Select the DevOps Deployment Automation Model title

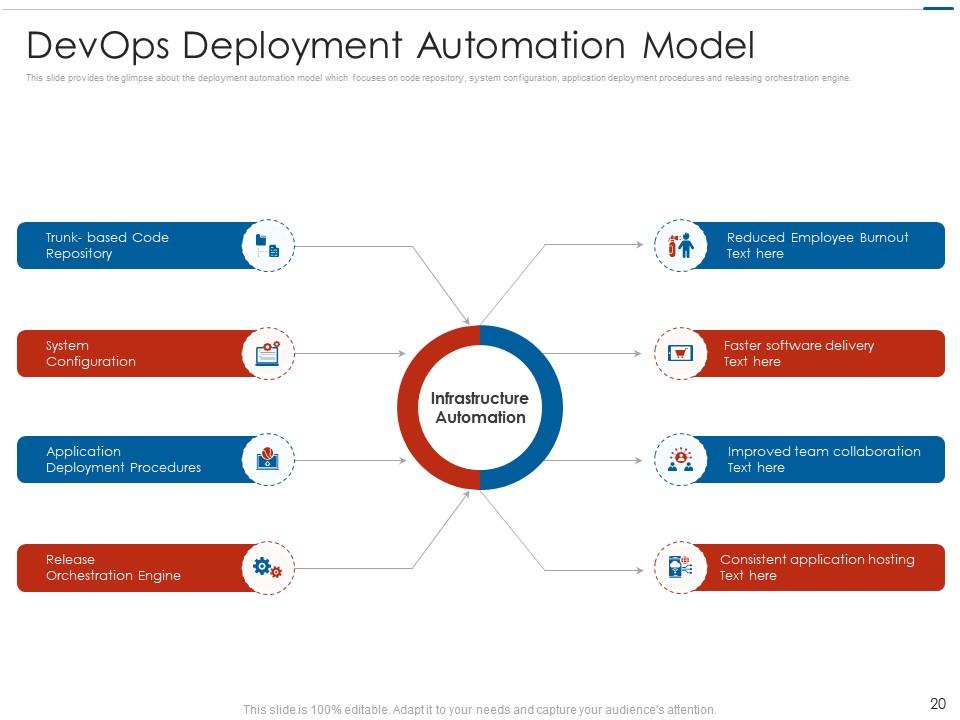point(390,45)
